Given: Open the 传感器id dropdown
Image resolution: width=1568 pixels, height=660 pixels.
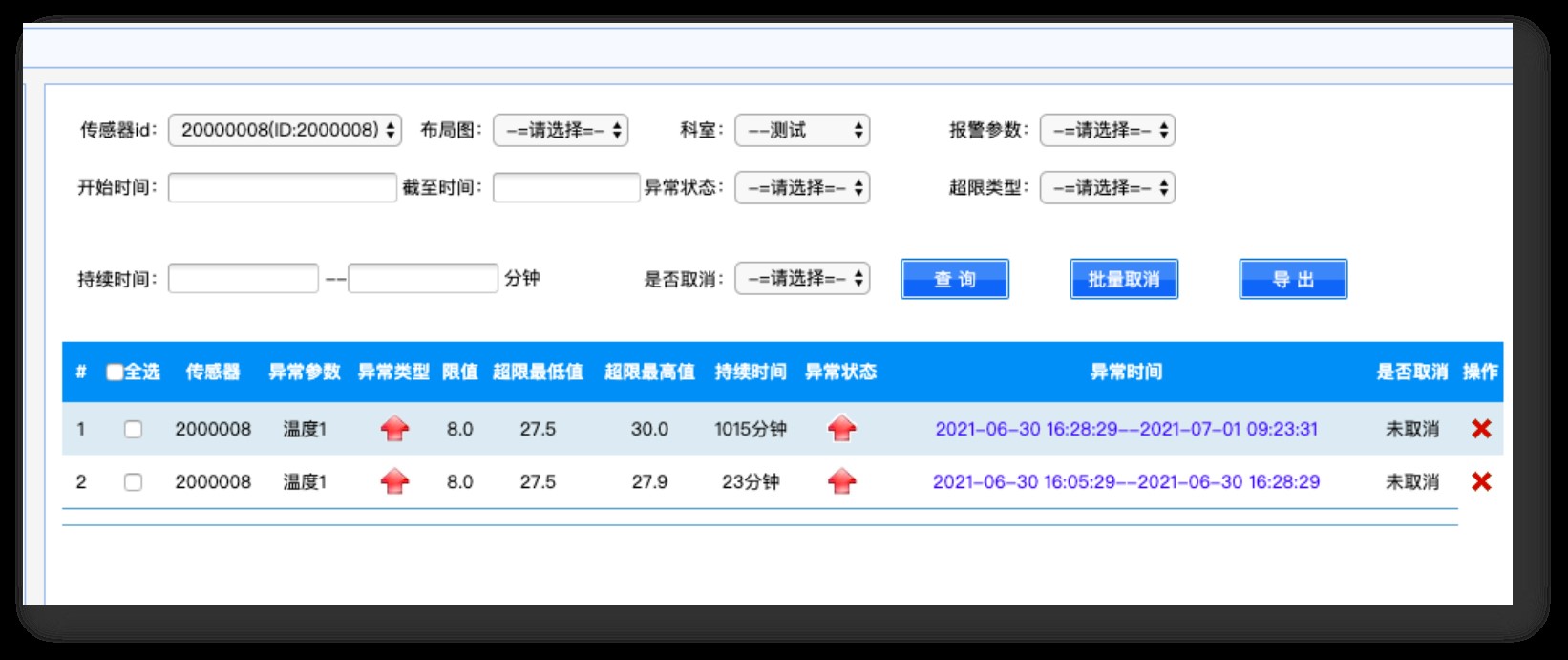Looking at the screenshot, I should (x=285, y=130).
